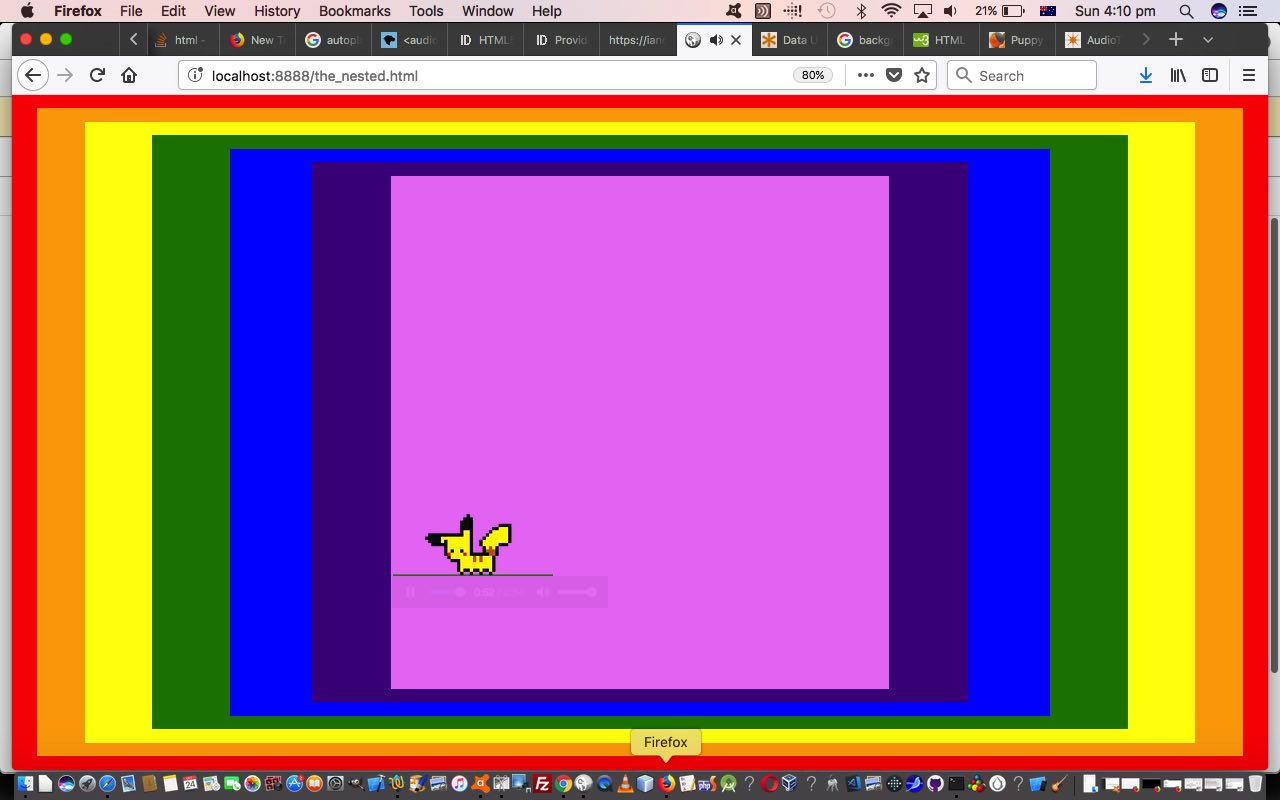Viewport: 1280px width, 800px height.
Task: Mute the page audio player
Action: click(x=542, y=592)
